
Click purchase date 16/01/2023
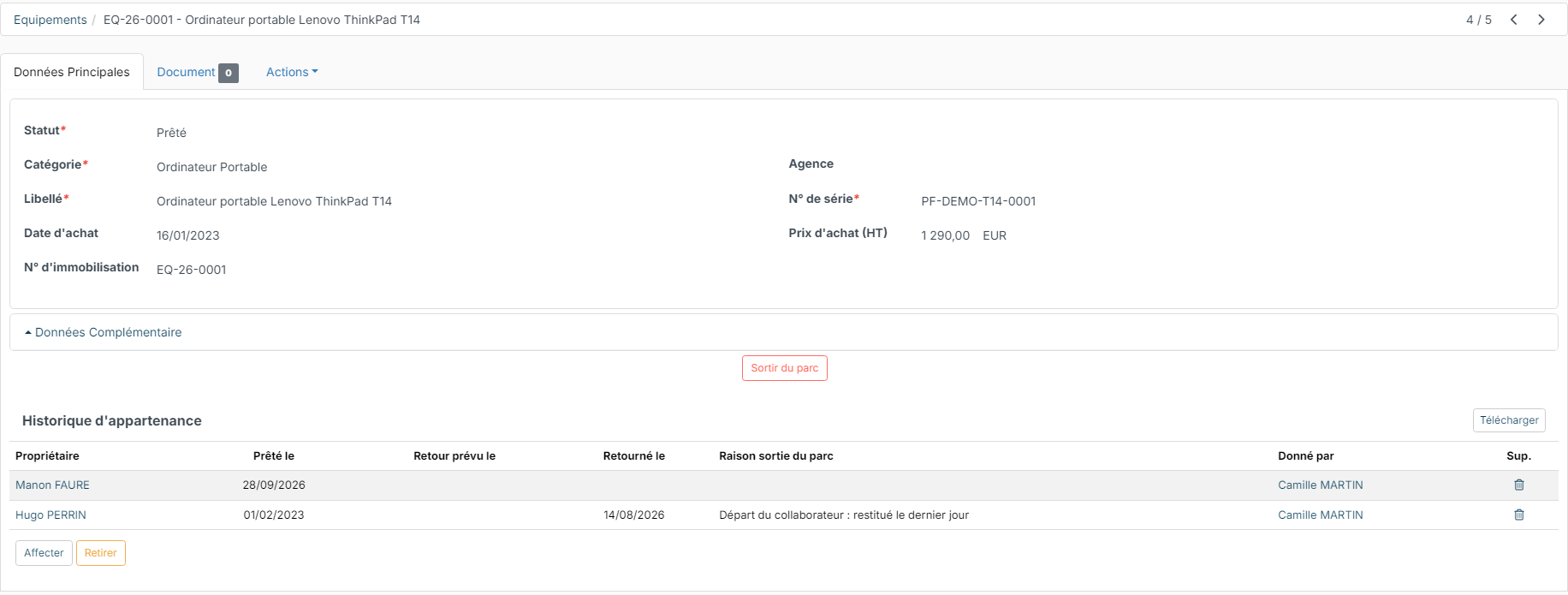point(187,235)
